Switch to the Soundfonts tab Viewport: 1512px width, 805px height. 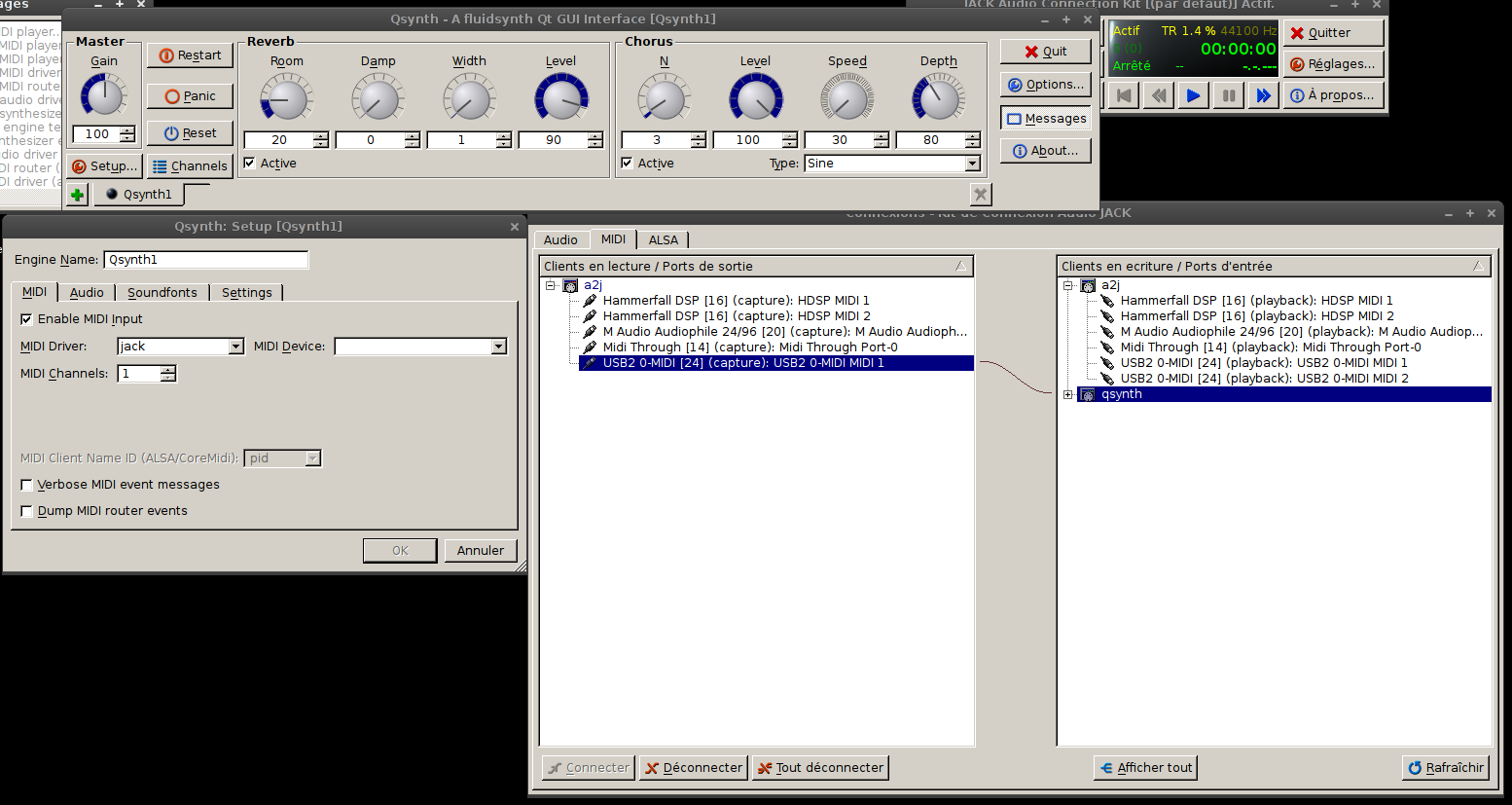[x=162, y=293]
